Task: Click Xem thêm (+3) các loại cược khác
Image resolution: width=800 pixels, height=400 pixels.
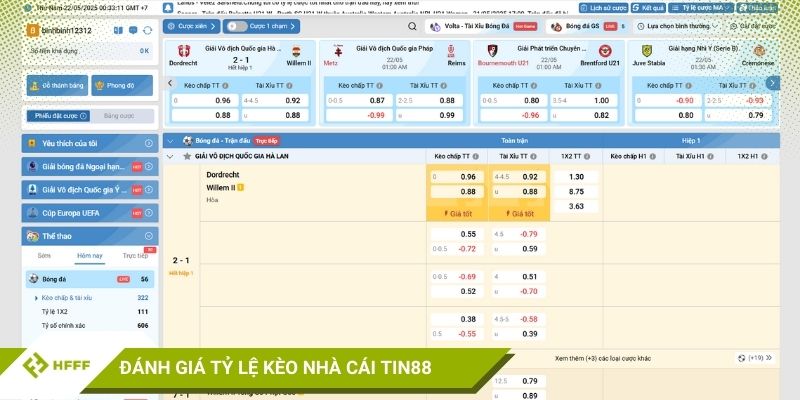Action: coord(603,358)
